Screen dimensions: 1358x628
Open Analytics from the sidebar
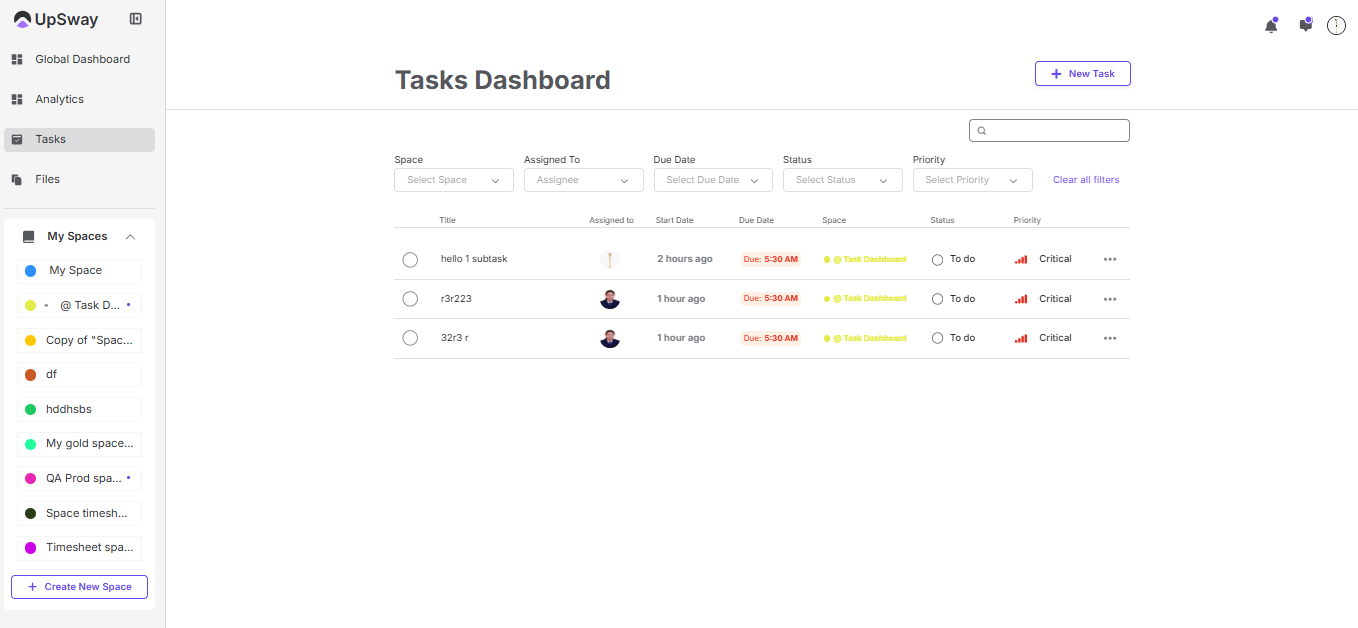coord(59,100)
